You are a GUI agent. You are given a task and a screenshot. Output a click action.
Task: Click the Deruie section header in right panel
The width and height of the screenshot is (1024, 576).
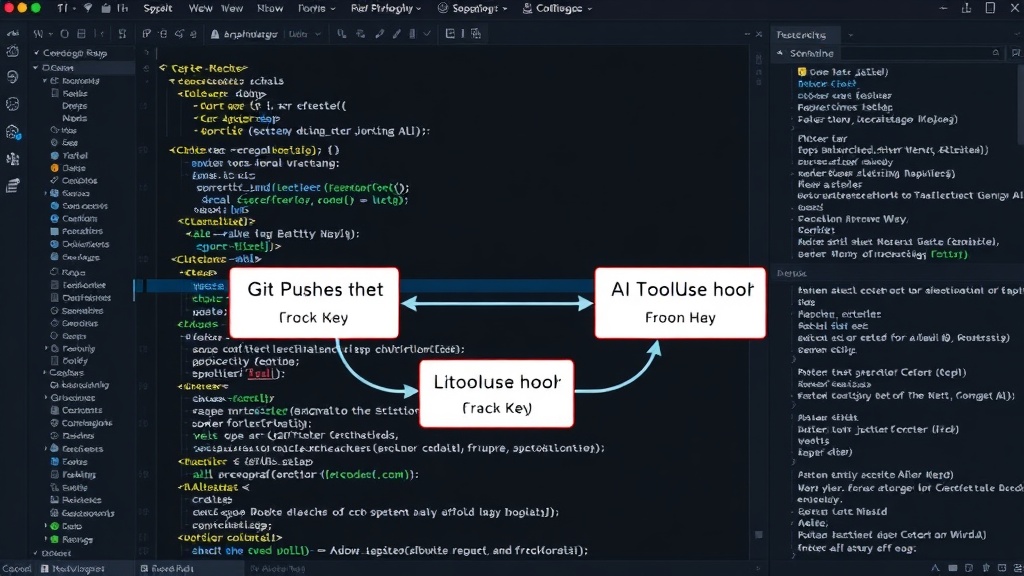click(x=792, y=274)
